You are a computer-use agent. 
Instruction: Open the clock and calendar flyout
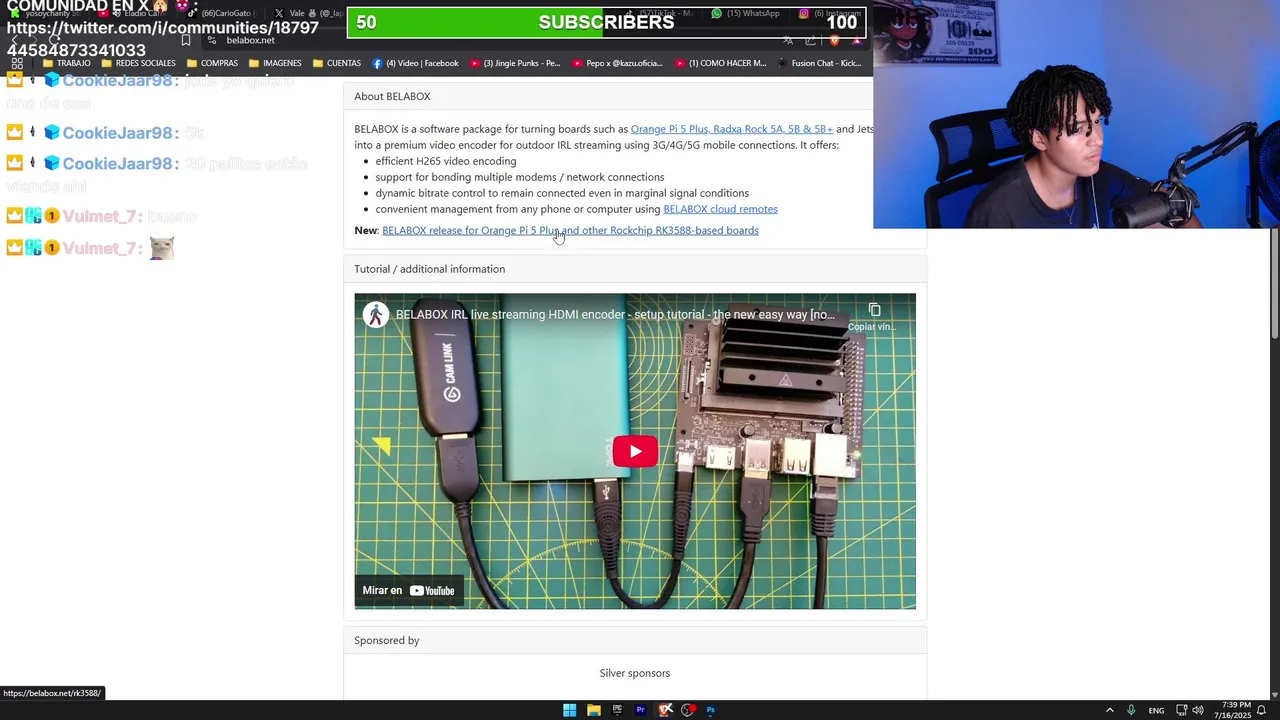point(1234,710)
